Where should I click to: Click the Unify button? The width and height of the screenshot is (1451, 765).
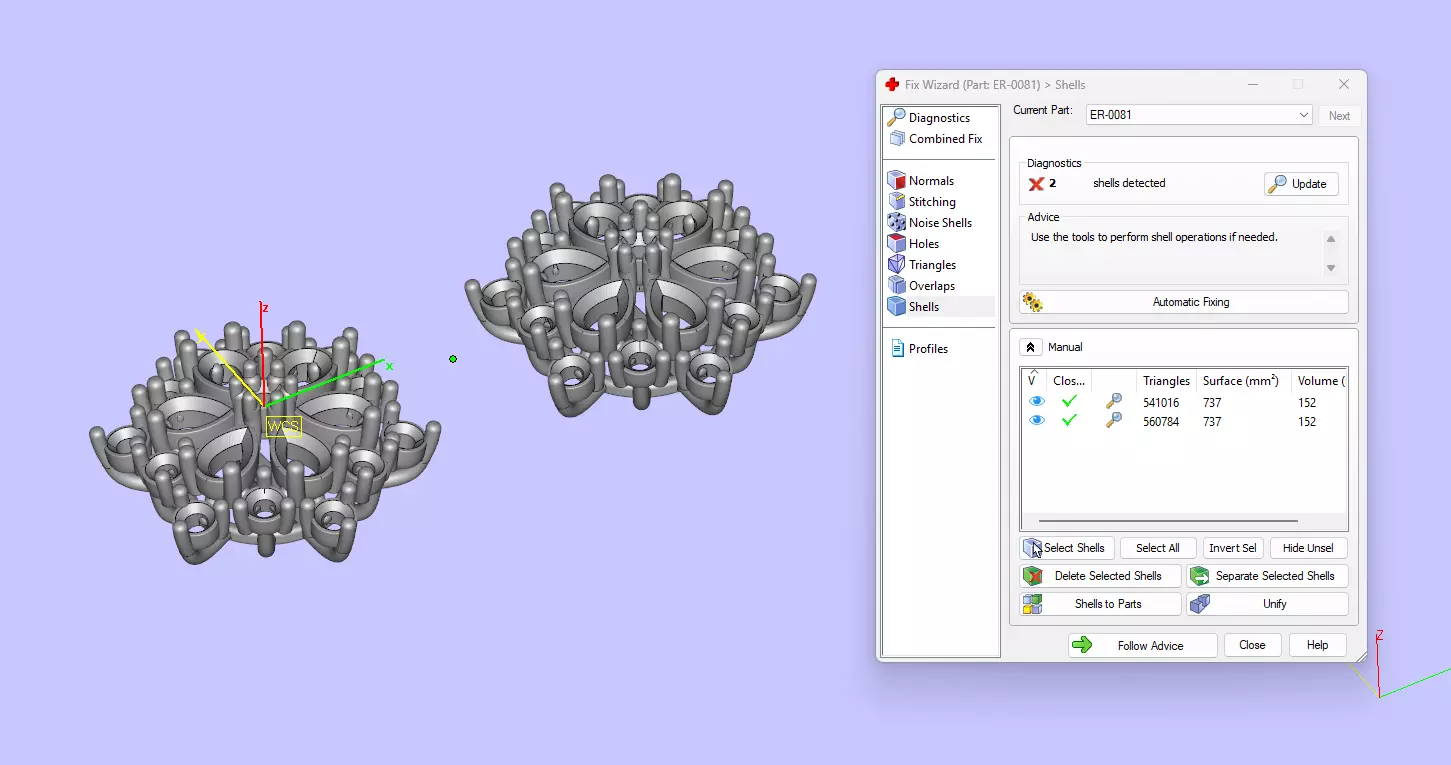pyautogui.click(x=1267, y=604)
